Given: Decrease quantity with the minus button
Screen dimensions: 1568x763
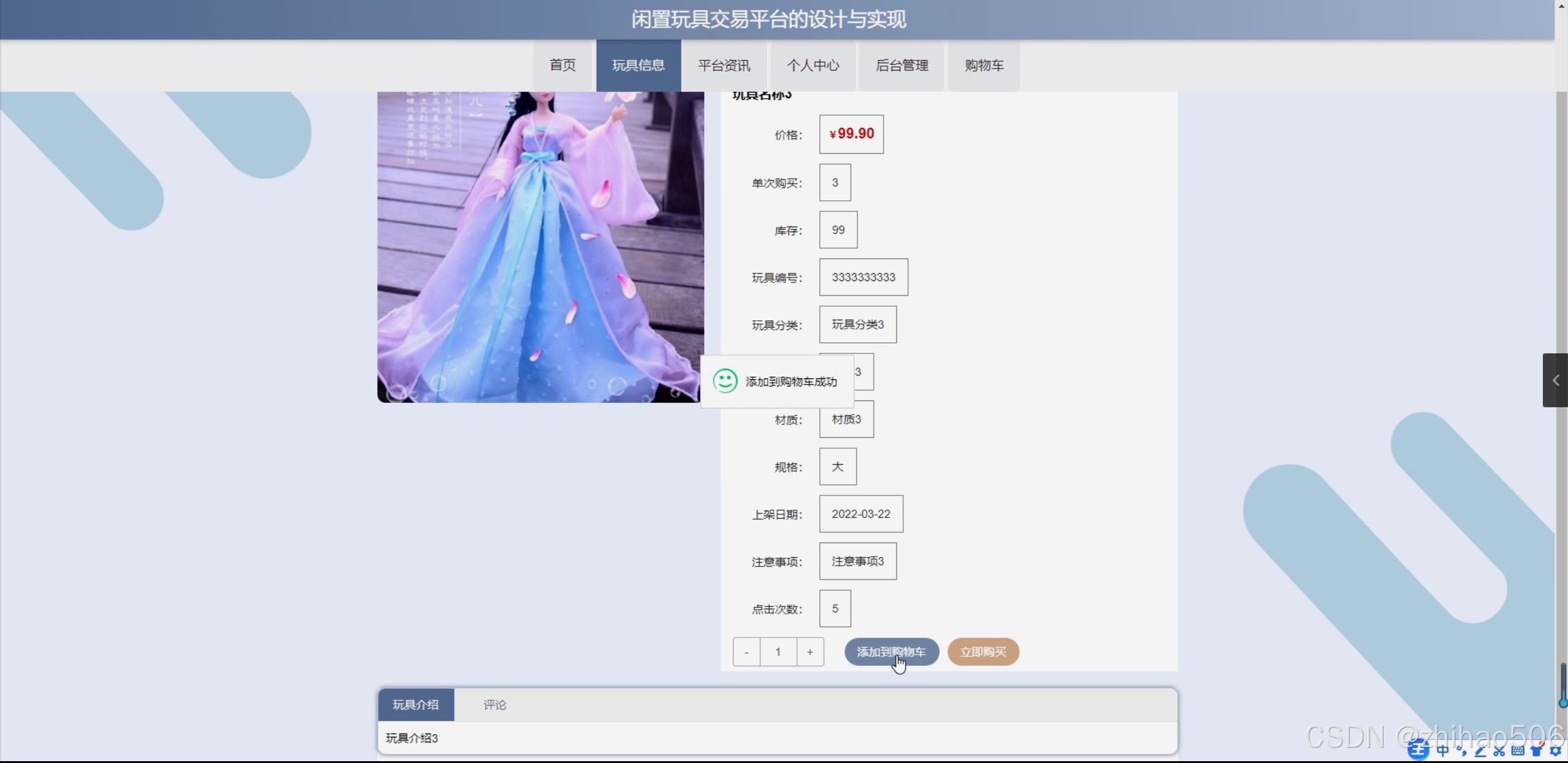Looking at the screenshot, I should 747,652.
